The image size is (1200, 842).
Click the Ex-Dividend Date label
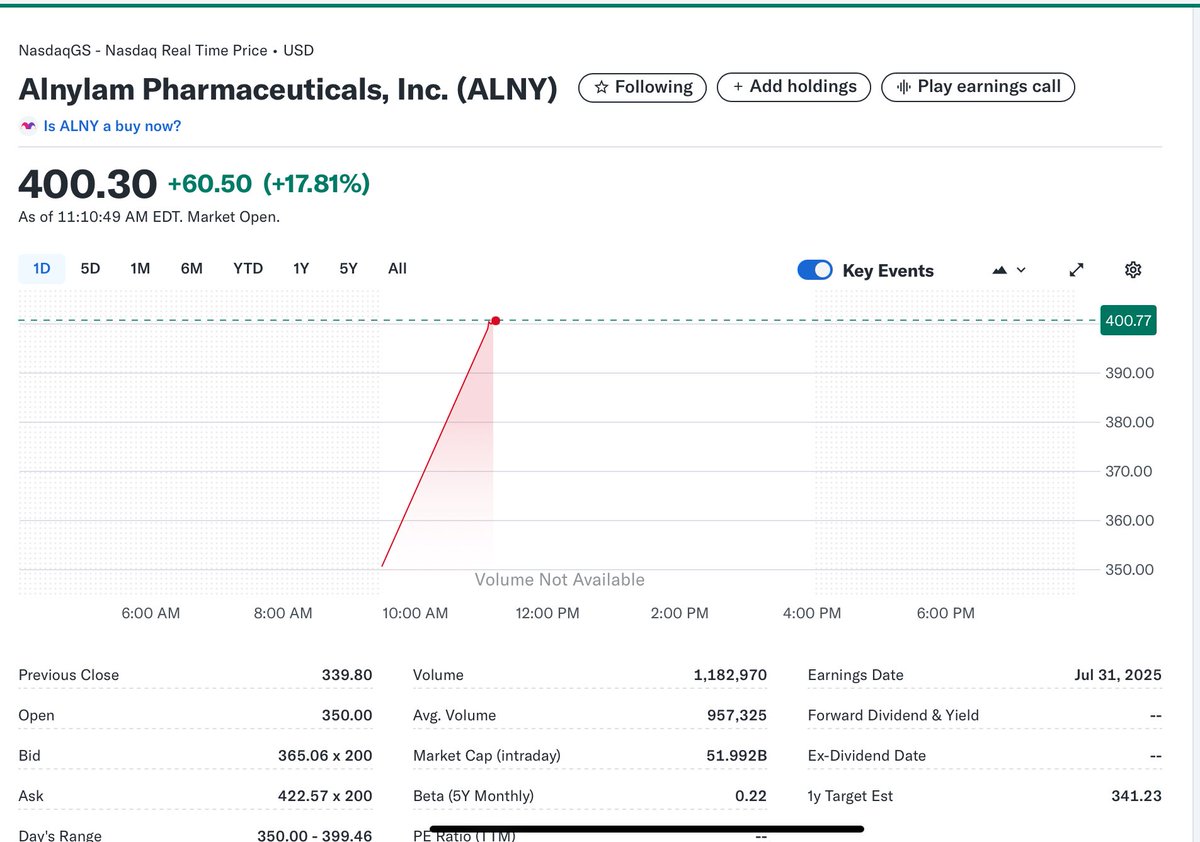pos(866,756)
